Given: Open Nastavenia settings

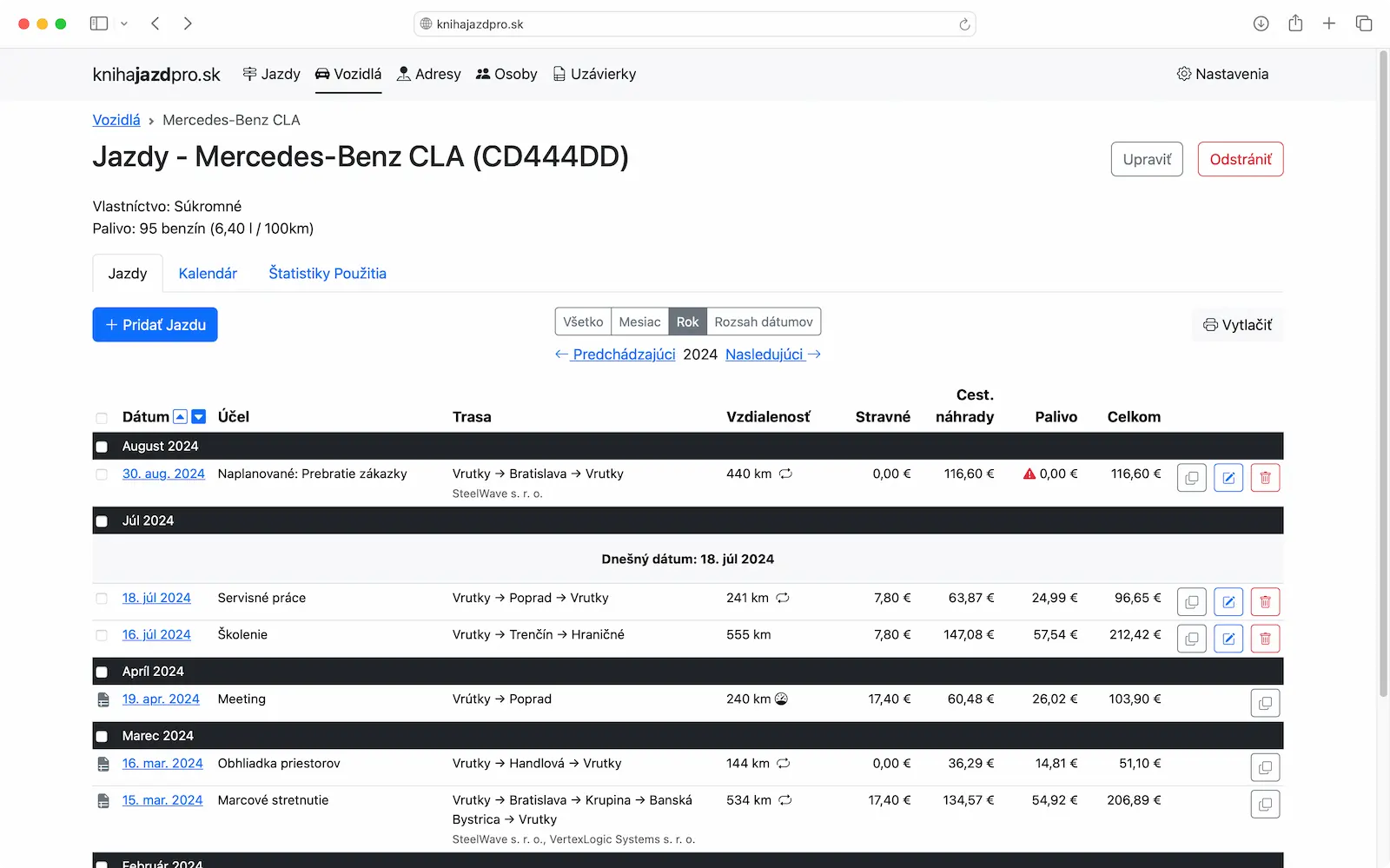Looking at the screenshot, I should (1222, 74).
